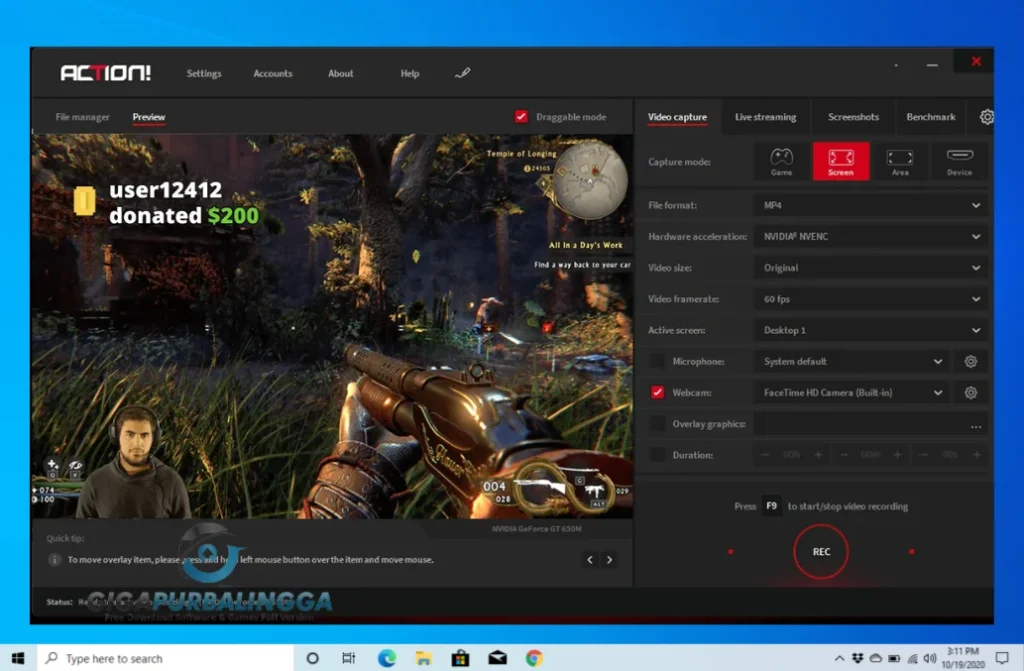This screenshot has width=1024, height=671.
Task: Disable the Draggable mode checkbox
Action: pyautogui.click(x=521, y=117)
